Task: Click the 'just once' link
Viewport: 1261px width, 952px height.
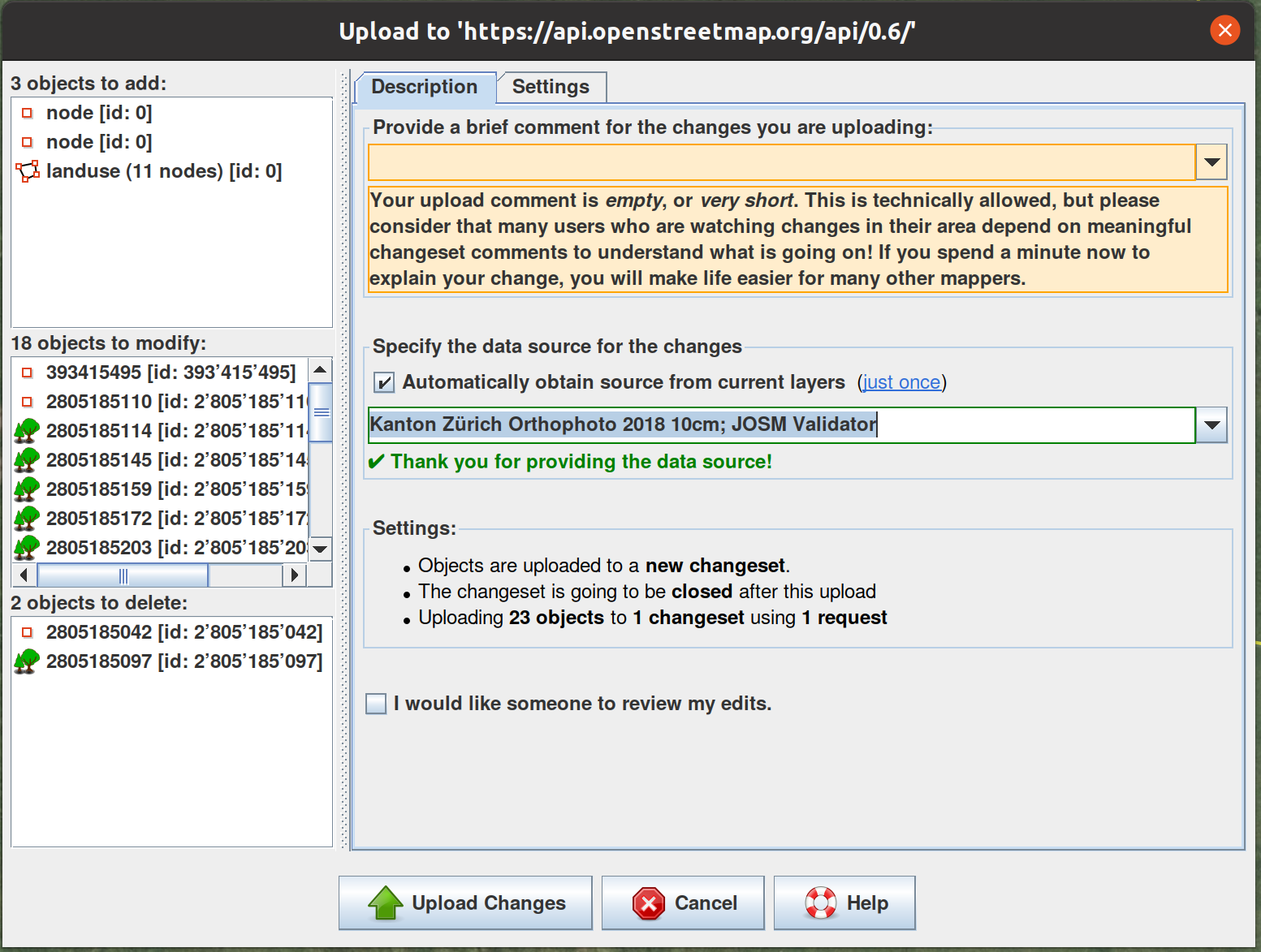Action: click(901, 382)
